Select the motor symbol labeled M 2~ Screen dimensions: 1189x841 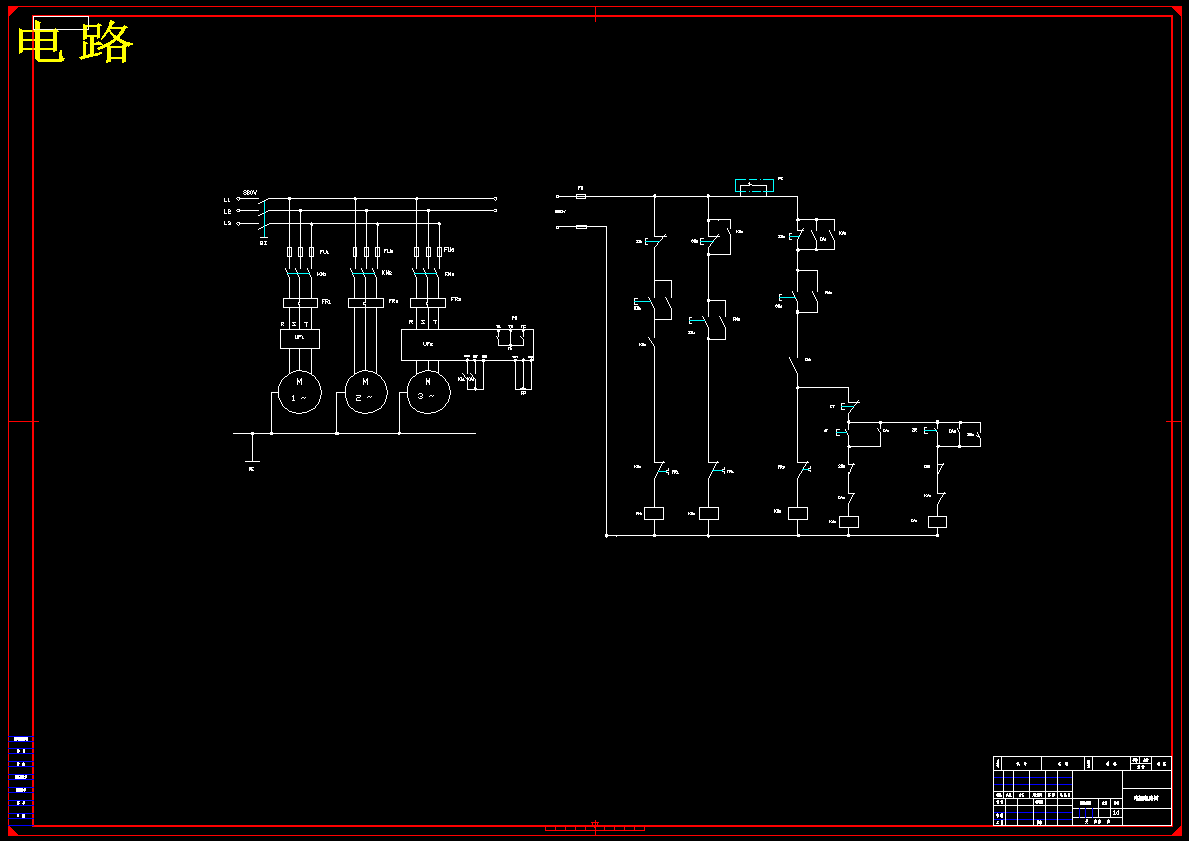[365, 392]
